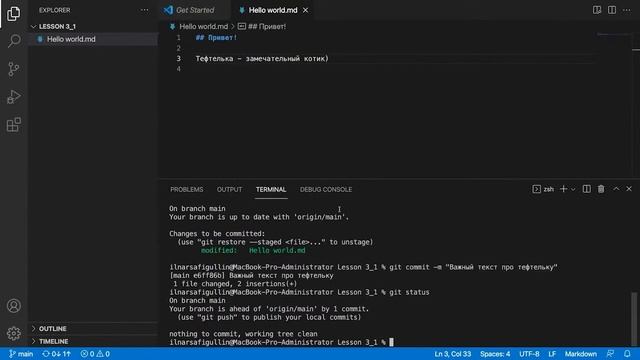This screenshot has width=640, height=360.
Task: Open the terminal launch profile dropdown arrow
Action: (x=573, y=189)
